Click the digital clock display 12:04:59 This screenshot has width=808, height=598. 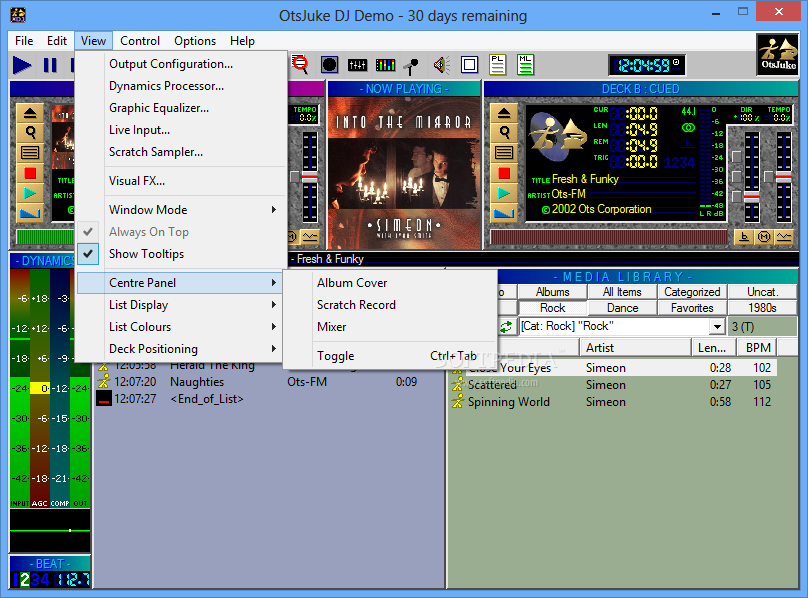(647, 65)
